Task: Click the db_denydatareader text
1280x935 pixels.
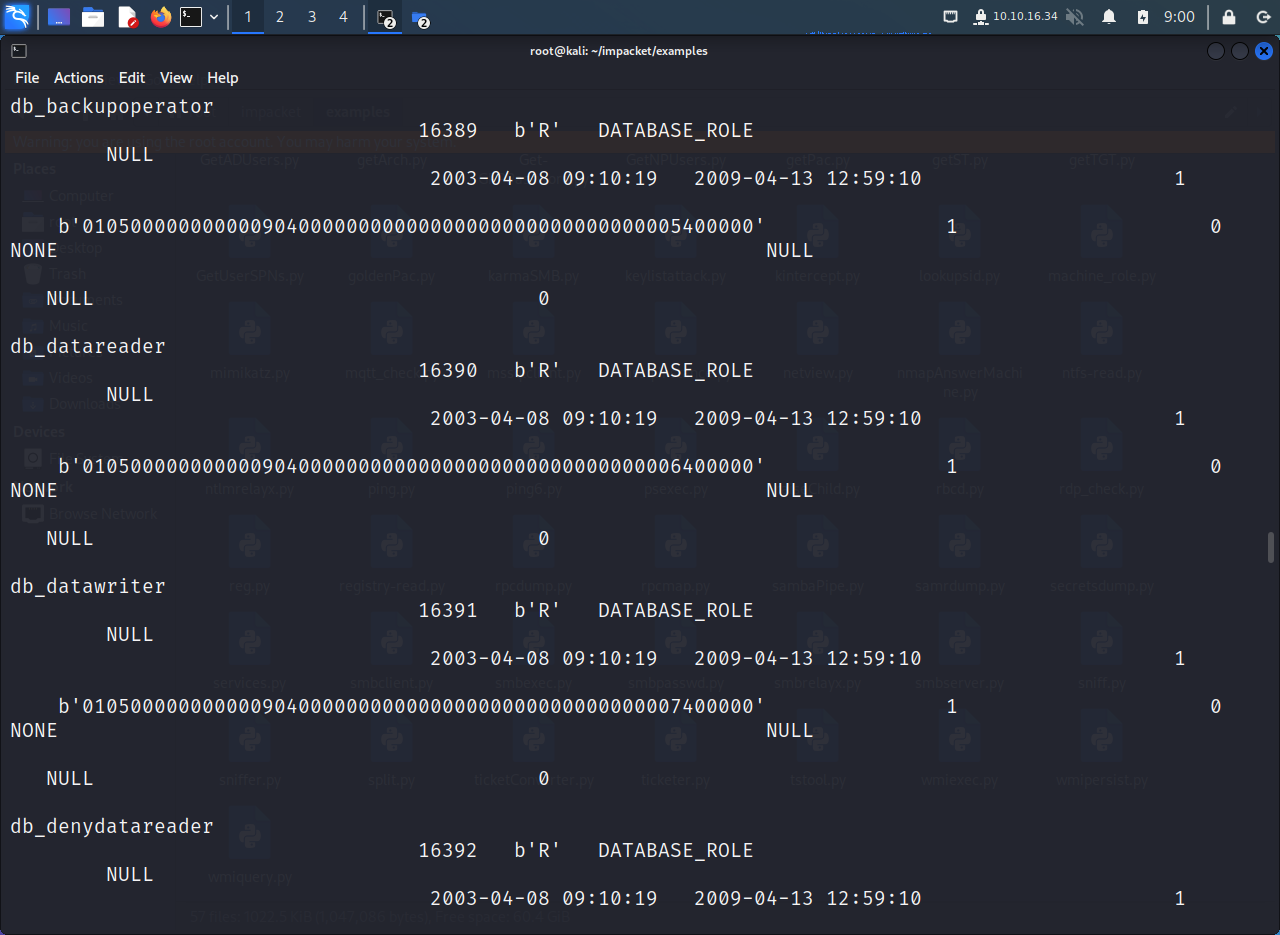Action: (x=112, y=826)
